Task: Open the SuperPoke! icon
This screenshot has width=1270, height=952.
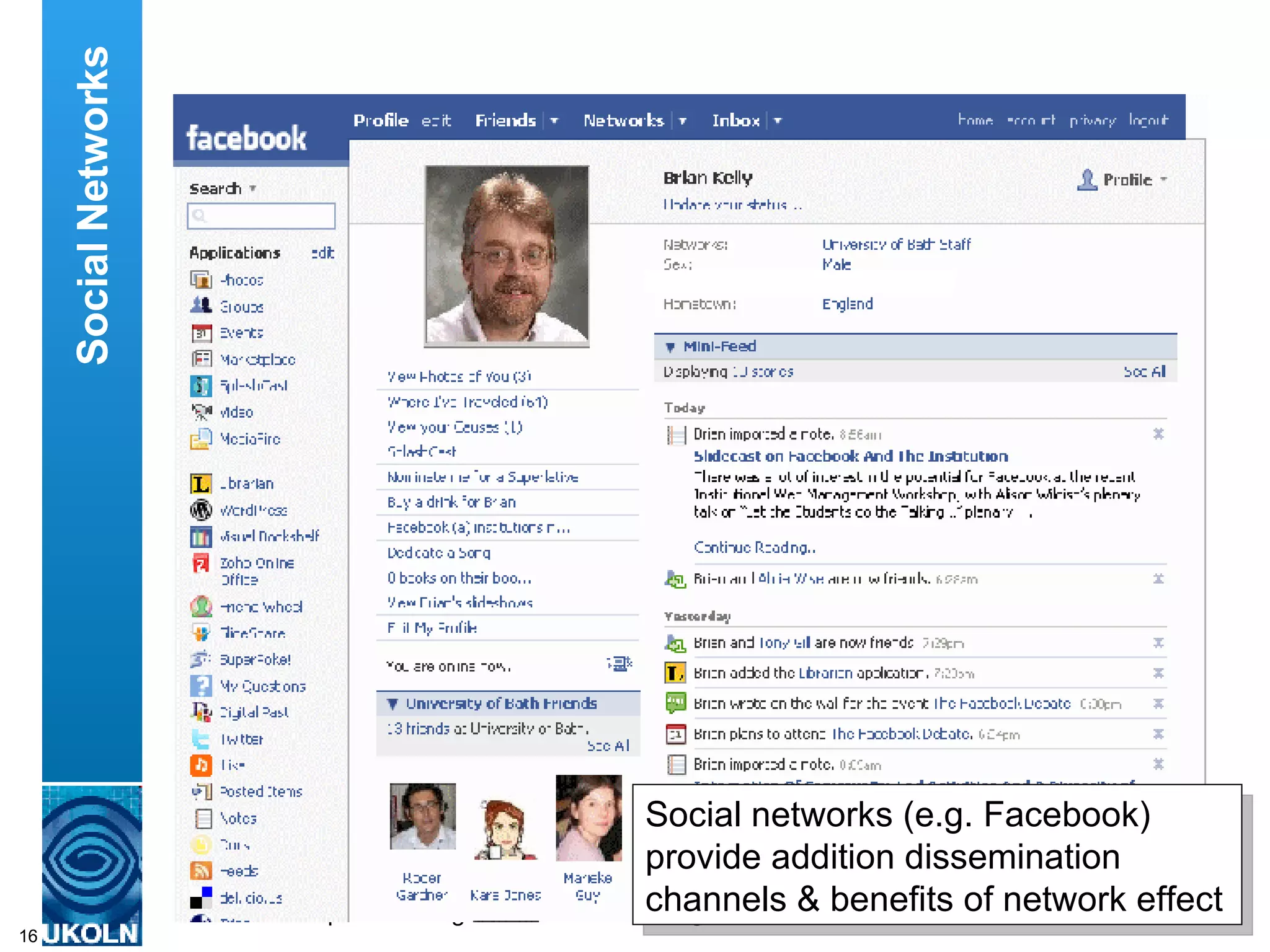Action: click(x=200, y=659)
